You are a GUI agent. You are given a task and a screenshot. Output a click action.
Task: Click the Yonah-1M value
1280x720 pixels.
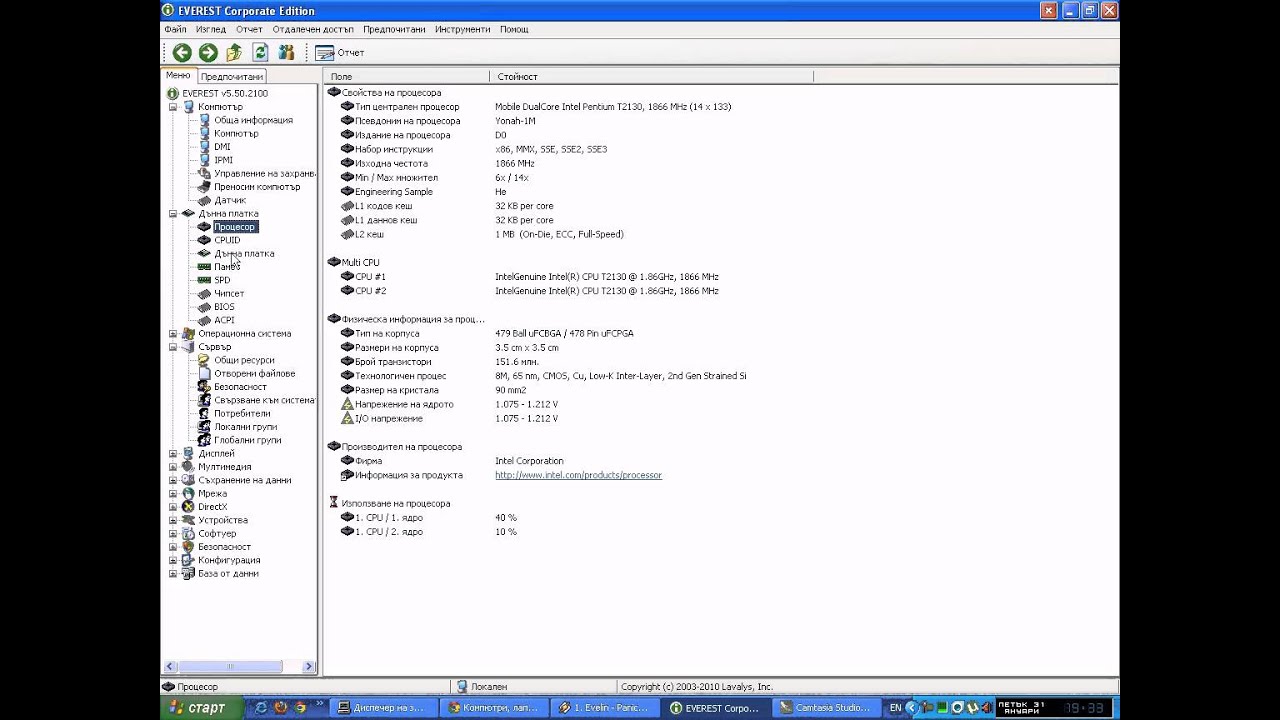515,121
